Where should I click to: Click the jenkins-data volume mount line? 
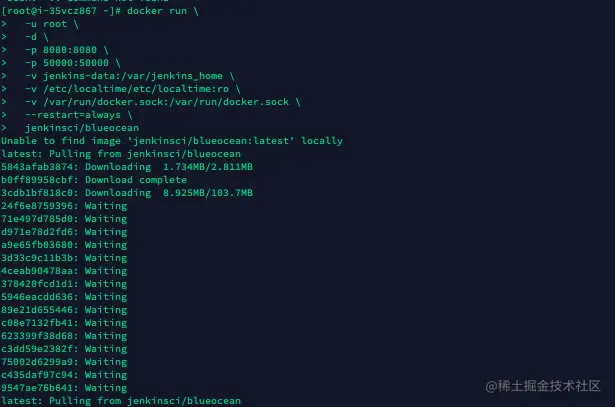[124, 76]
